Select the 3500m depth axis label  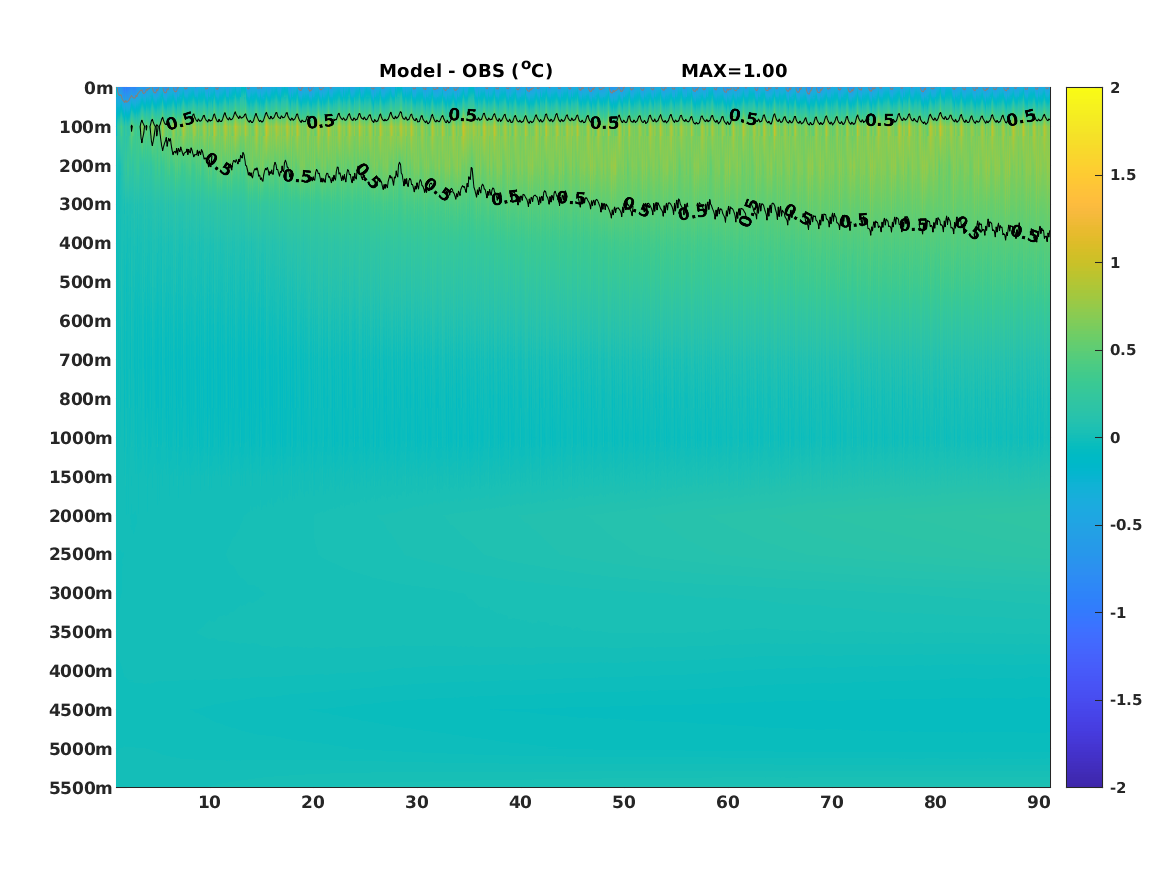(x=81, y=632)
